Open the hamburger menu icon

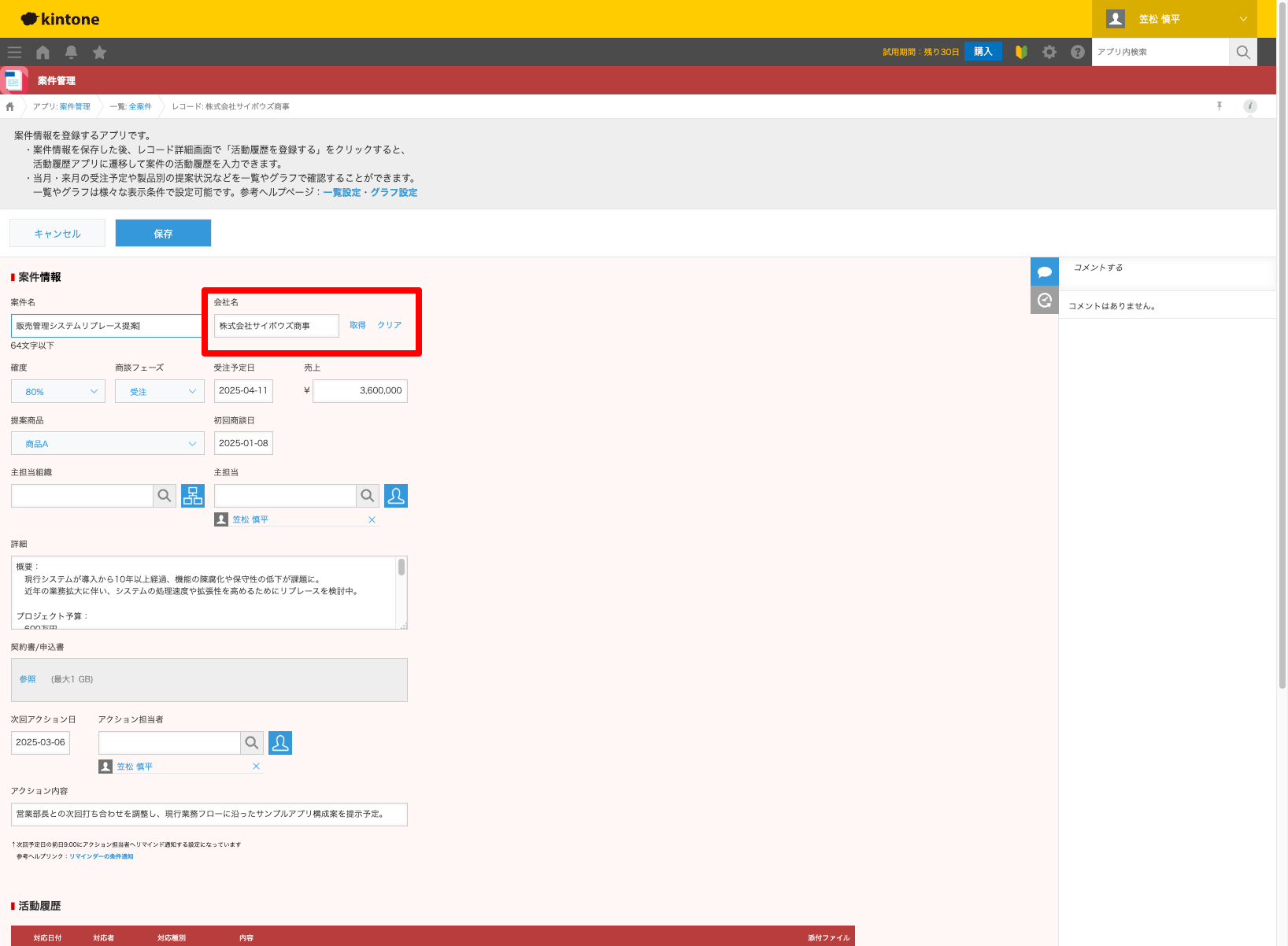coord(14,52)
